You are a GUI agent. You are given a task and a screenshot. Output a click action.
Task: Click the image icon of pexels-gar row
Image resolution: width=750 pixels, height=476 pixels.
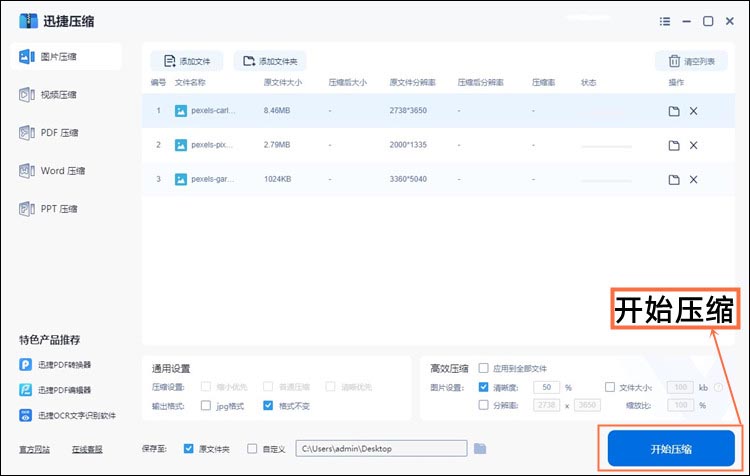pos(181,179)
